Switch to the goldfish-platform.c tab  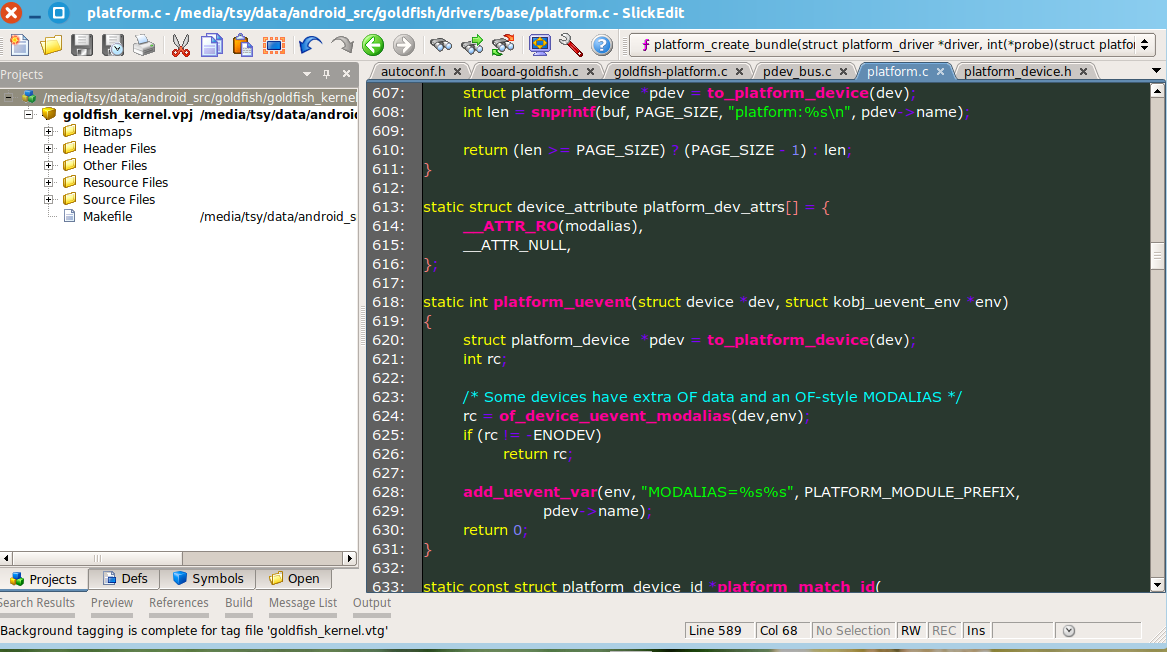point(671,71)
